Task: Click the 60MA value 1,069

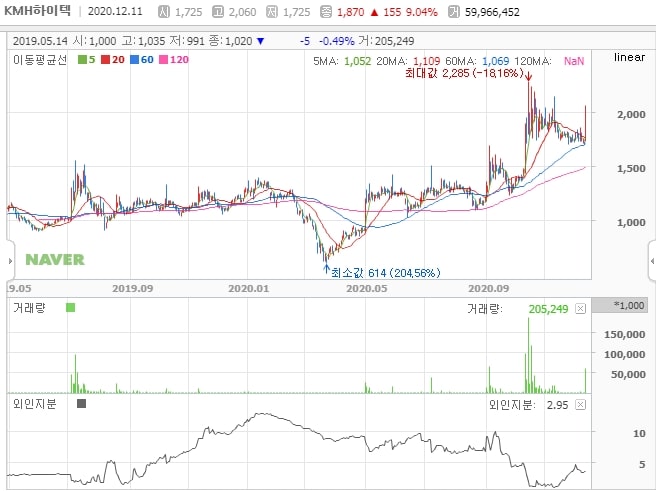Action: pyautogui.click(x=495, y=61)
